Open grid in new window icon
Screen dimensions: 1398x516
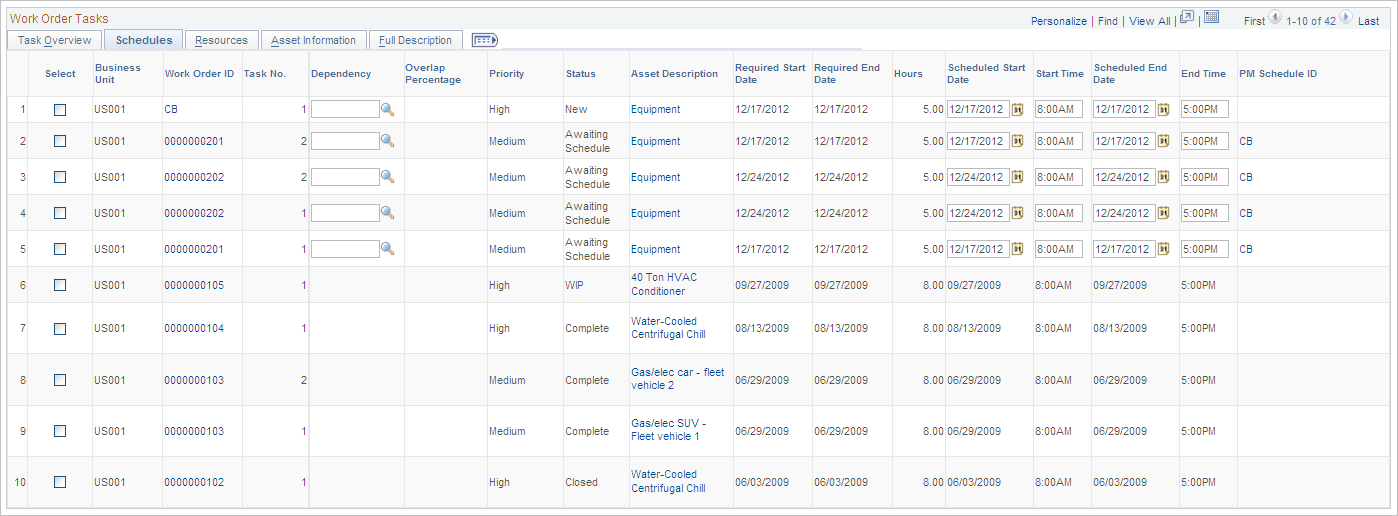1187,18
